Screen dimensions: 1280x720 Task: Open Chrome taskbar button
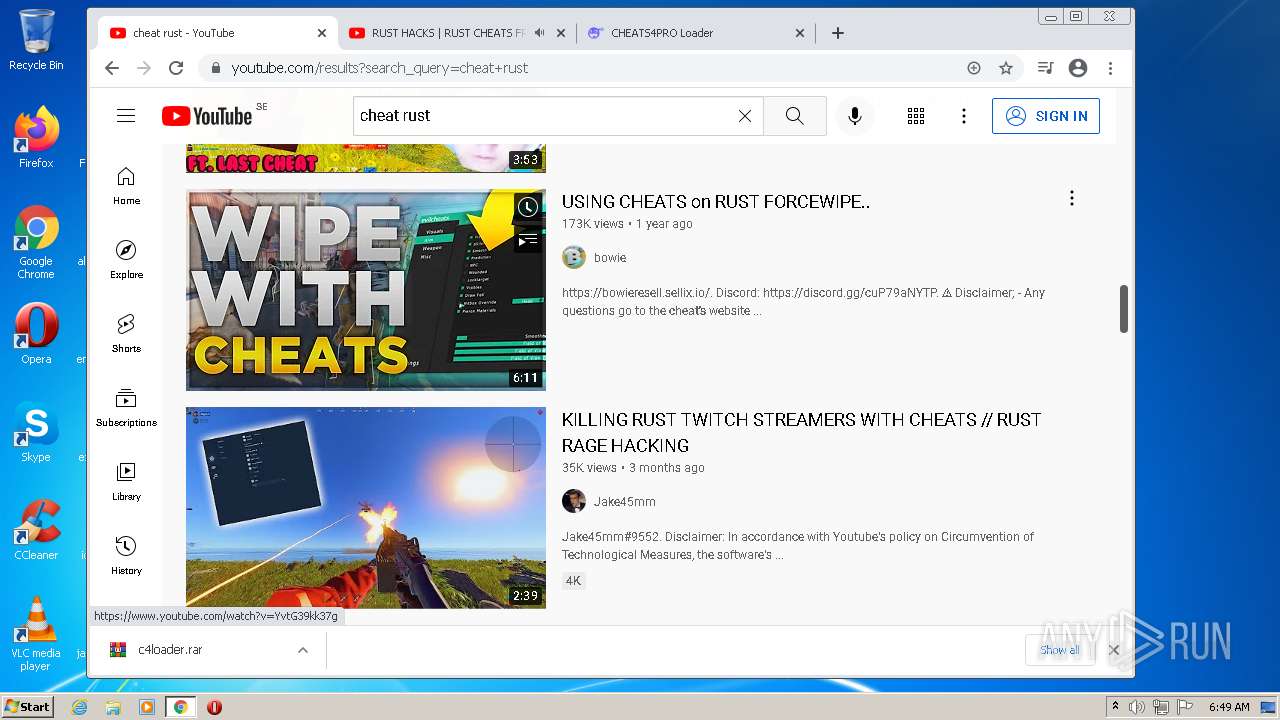click(x=180, y=707)
